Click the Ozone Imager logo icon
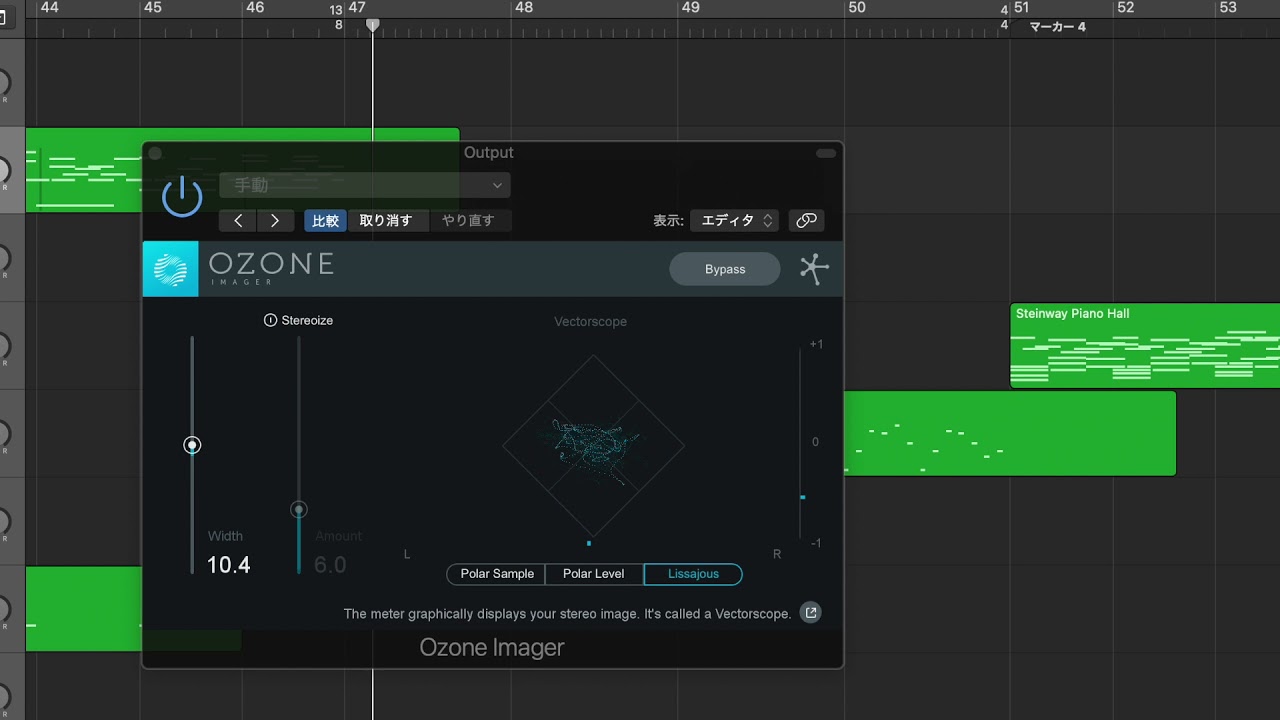 pyautogui.click(x=171, y=269)
